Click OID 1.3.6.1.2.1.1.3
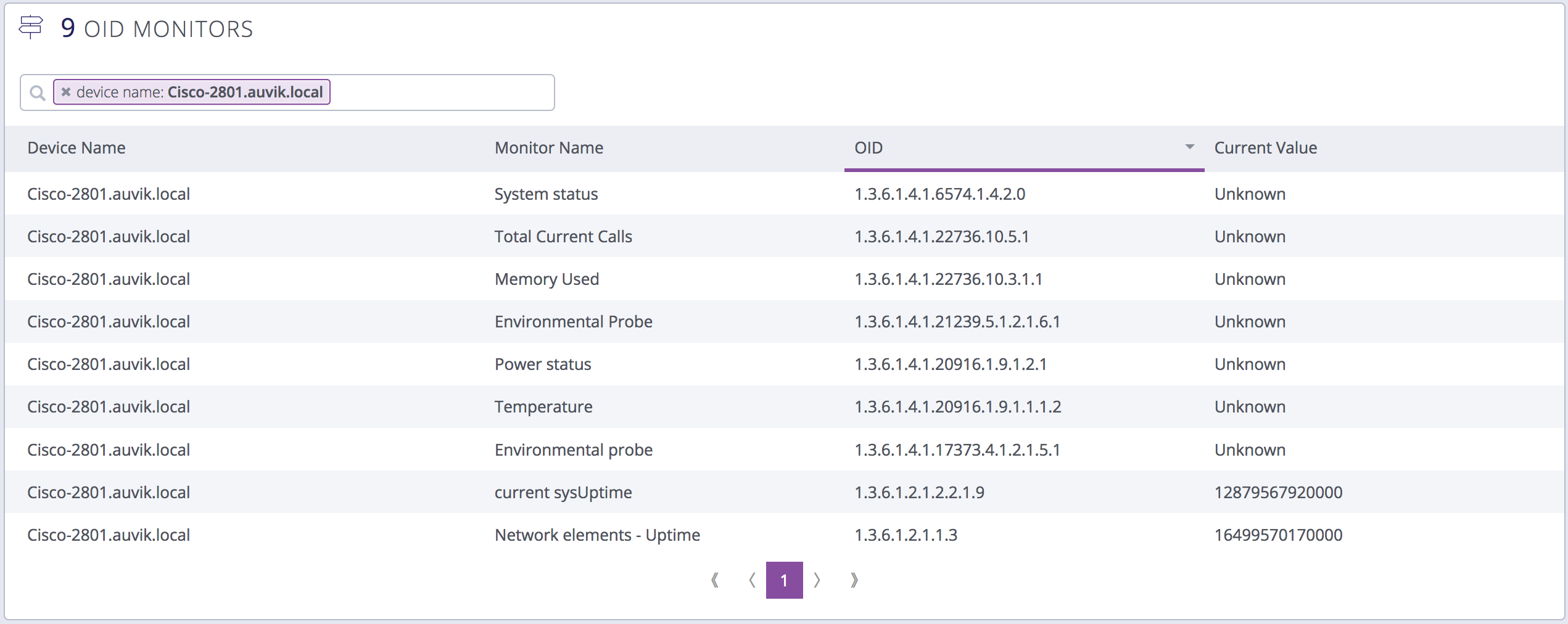Viewport: 1568px width, 624px height. [x=906, y=535]
